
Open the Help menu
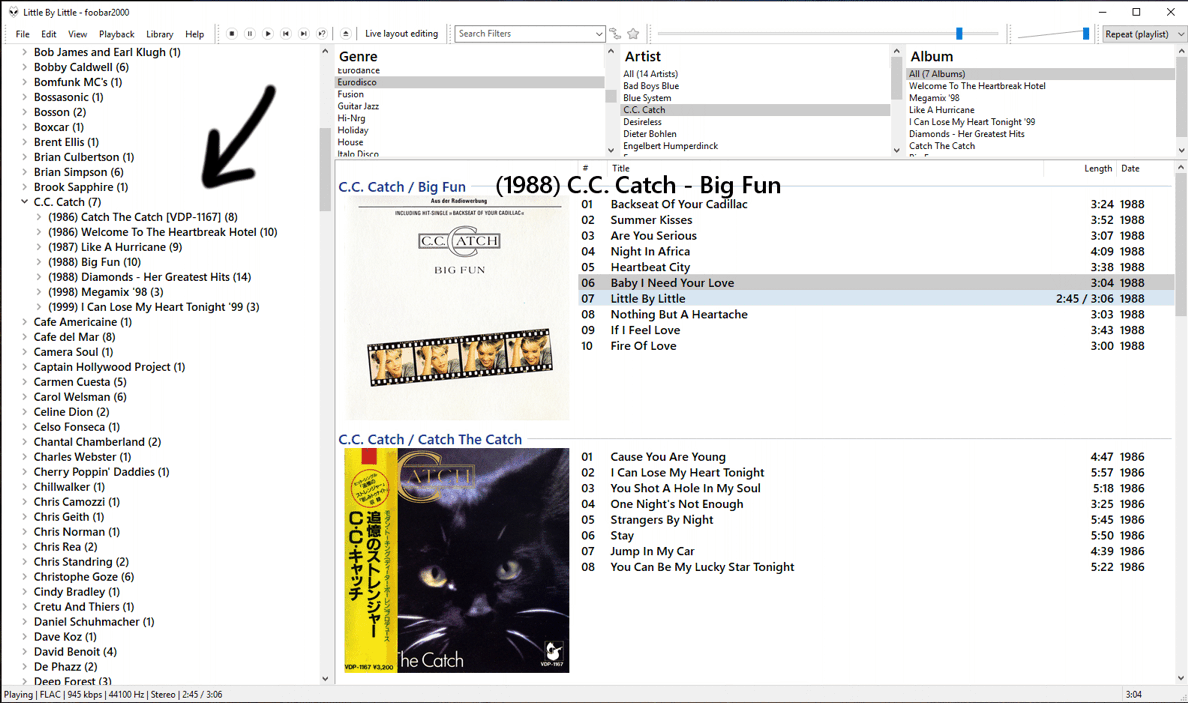pos(195,34)
